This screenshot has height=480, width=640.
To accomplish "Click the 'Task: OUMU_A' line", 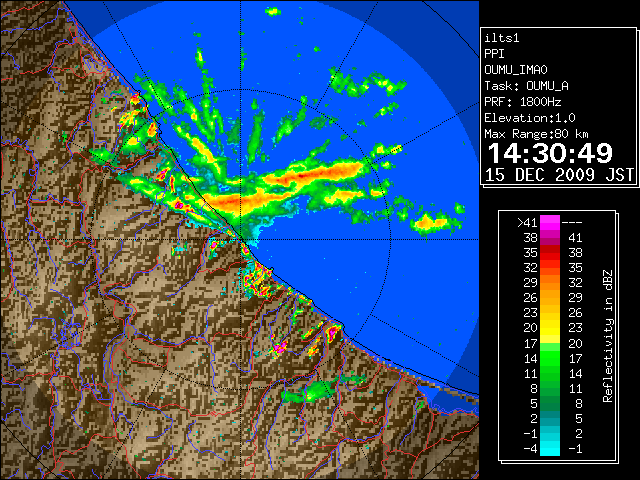I will pos(527,86).
